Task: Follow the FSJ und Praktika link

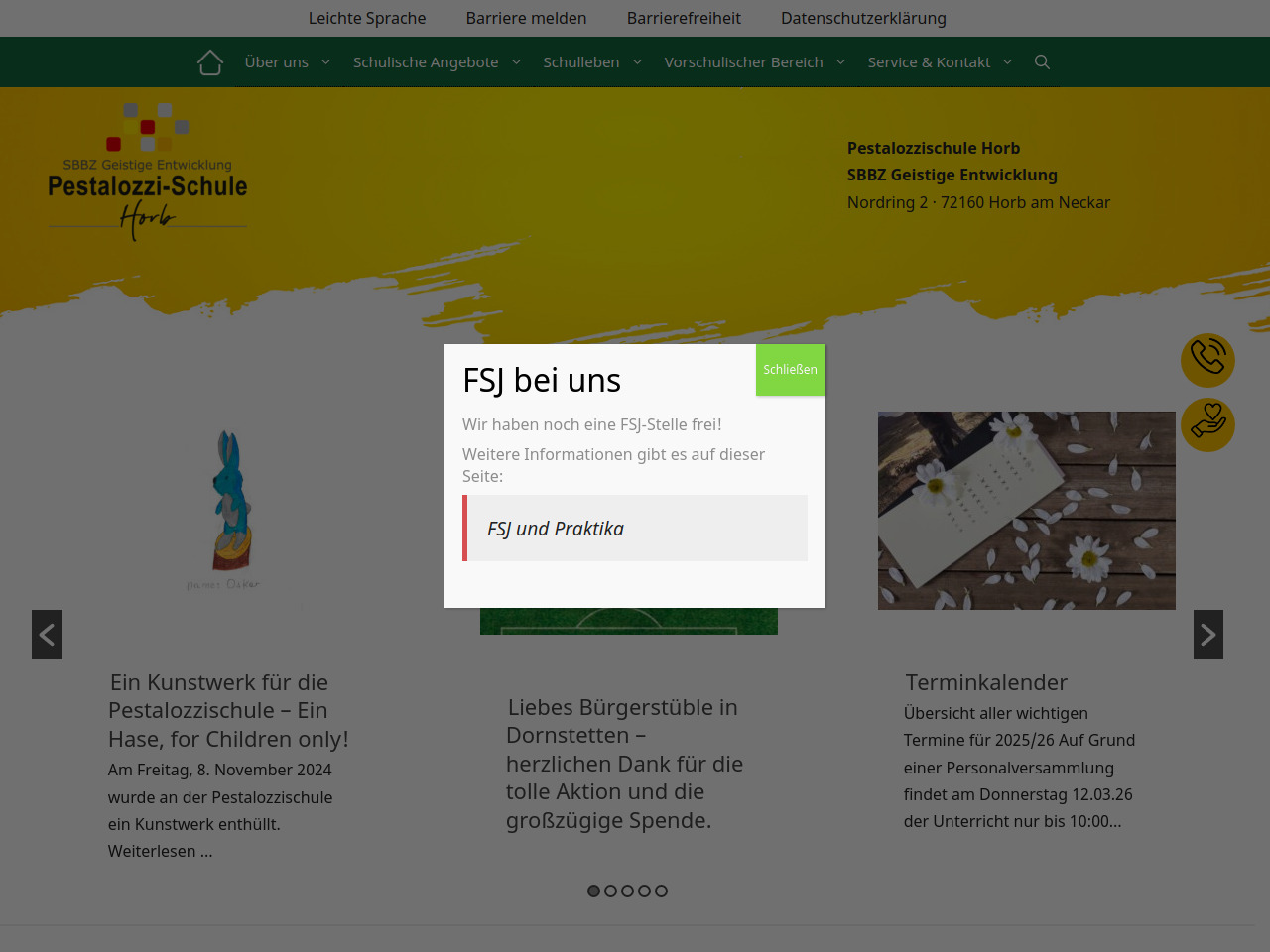Action: 556,529
